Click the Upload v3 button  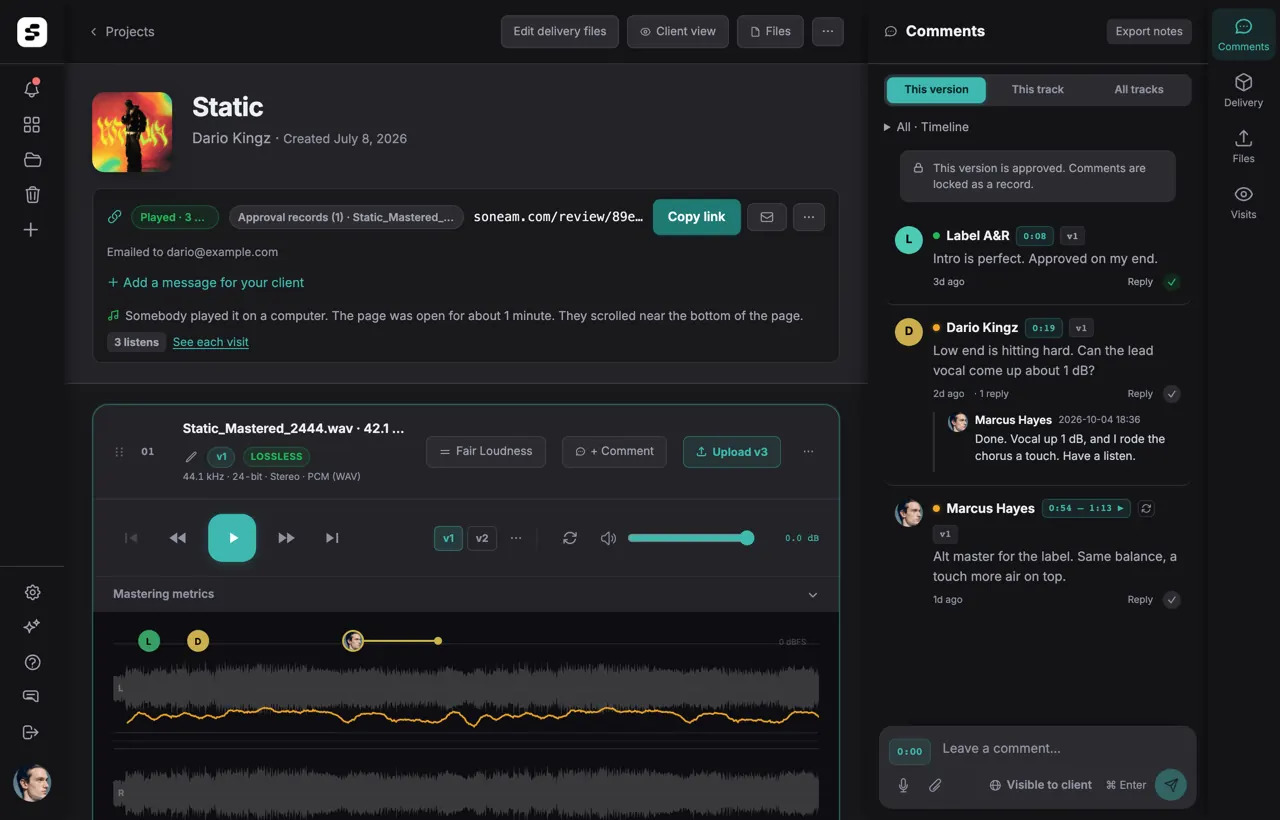click(732, 452)
